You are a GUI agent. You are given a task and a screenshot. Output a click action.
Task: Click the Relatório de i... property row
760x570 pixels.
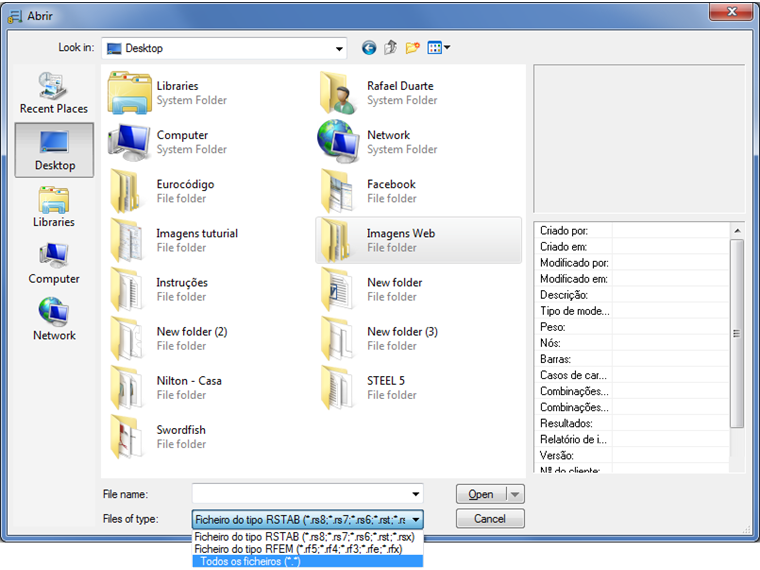(633, 439)
